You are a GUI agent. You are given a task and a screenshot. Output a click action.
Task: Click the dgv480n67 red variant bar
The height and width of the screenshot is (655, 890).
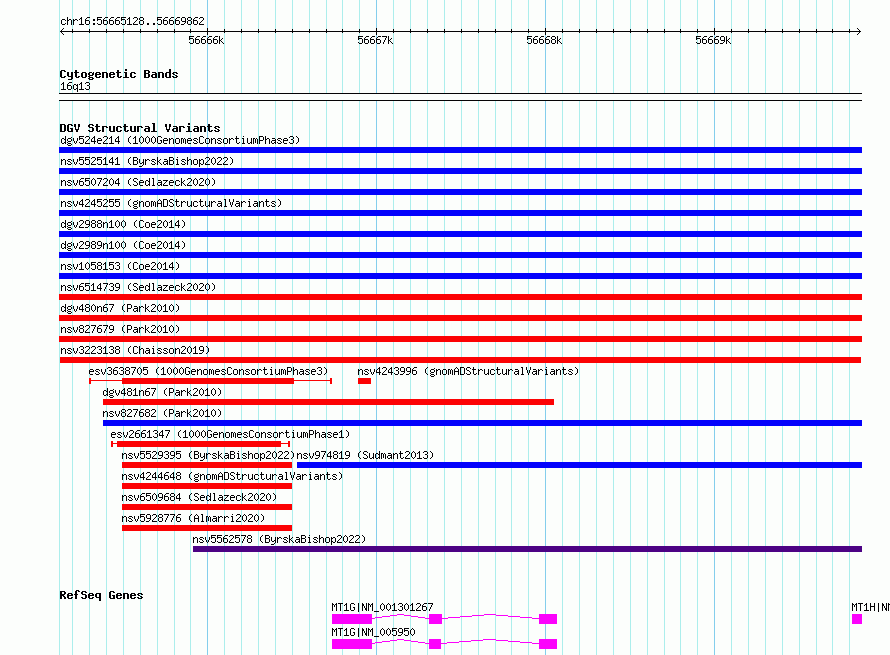click(x=460, y=318)
